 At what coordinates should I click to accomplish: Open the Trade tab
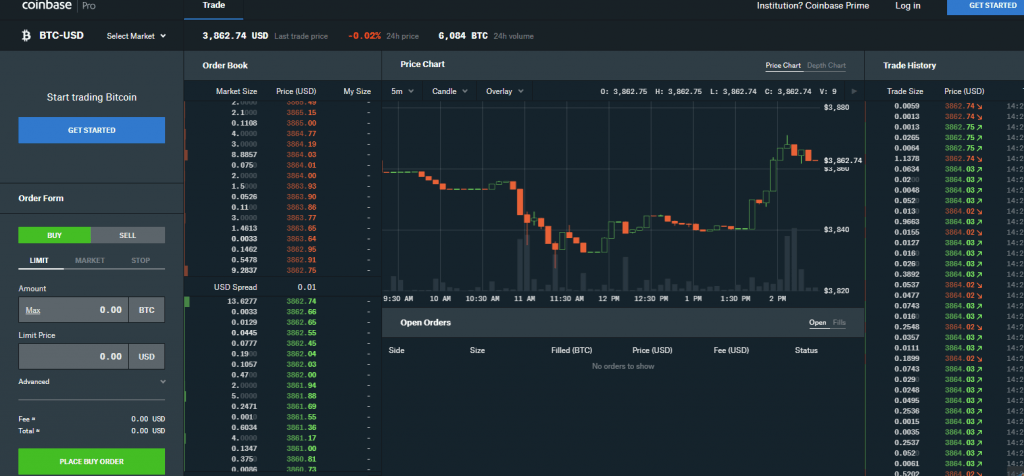click(x=214, y=6)
